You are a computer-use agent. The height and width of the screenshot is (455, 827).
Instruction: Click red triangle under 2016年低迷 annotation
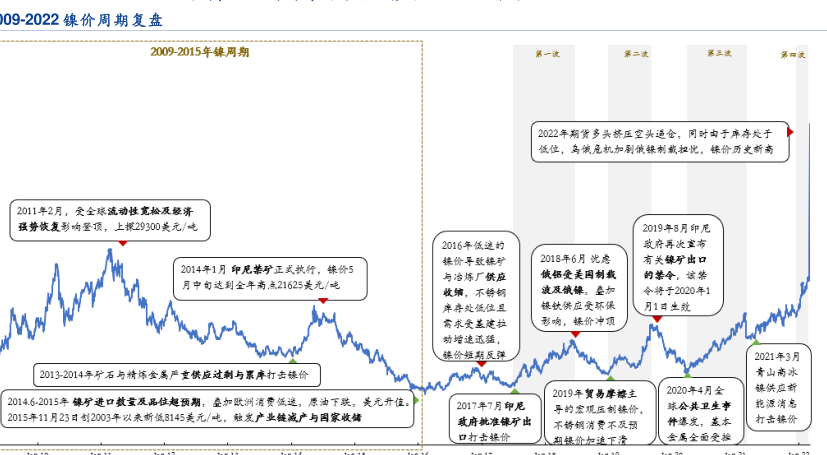[x=481, y=364]
